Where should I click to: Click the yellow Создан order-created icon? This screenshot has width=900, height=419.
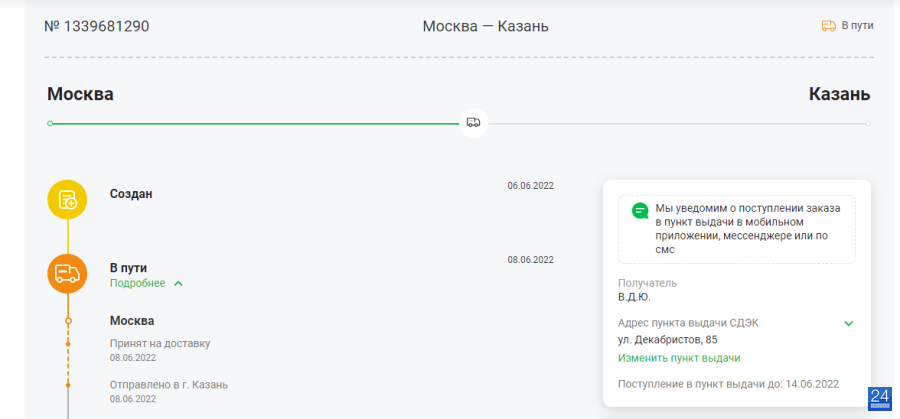(x=67, y=200)
